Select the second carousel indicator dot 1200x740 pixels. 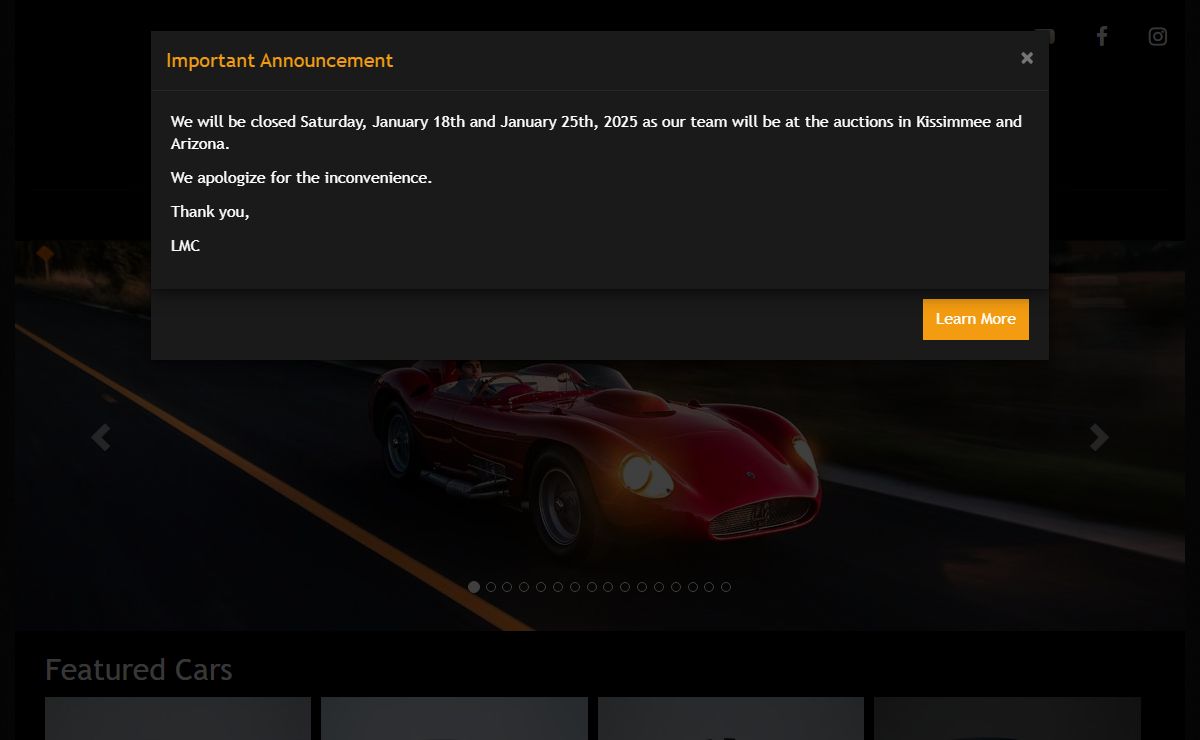(x=491, y=587)
